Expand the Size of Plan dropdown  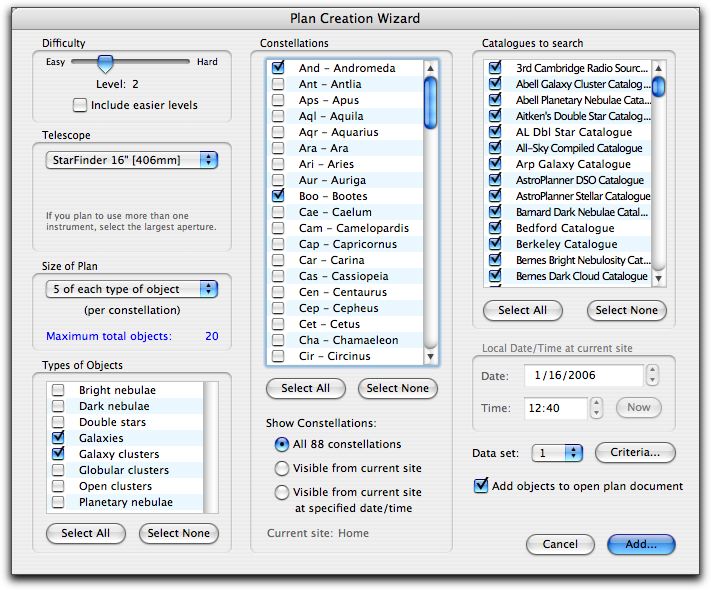(x=132, y=288)
